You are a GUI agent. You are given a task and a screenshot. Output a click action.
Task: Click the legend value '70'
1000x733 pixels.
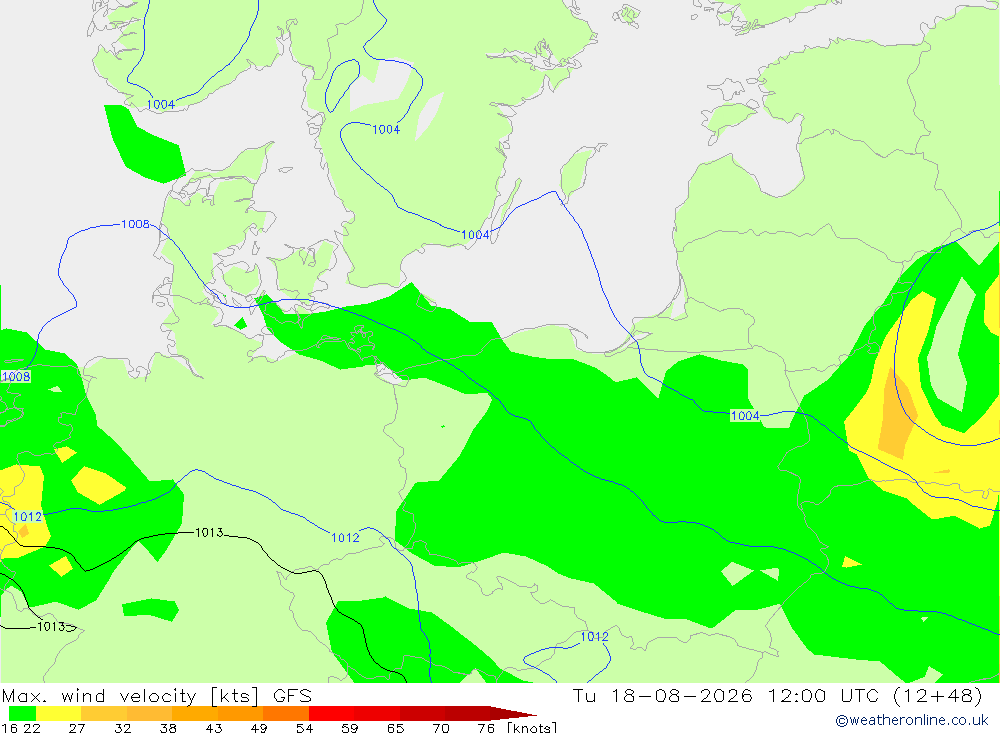[441, 728]
